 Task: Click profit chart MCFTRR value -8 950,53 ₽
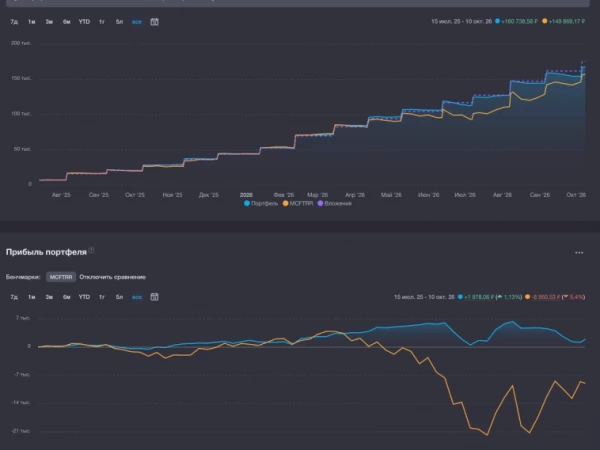[x=546, y=297]
